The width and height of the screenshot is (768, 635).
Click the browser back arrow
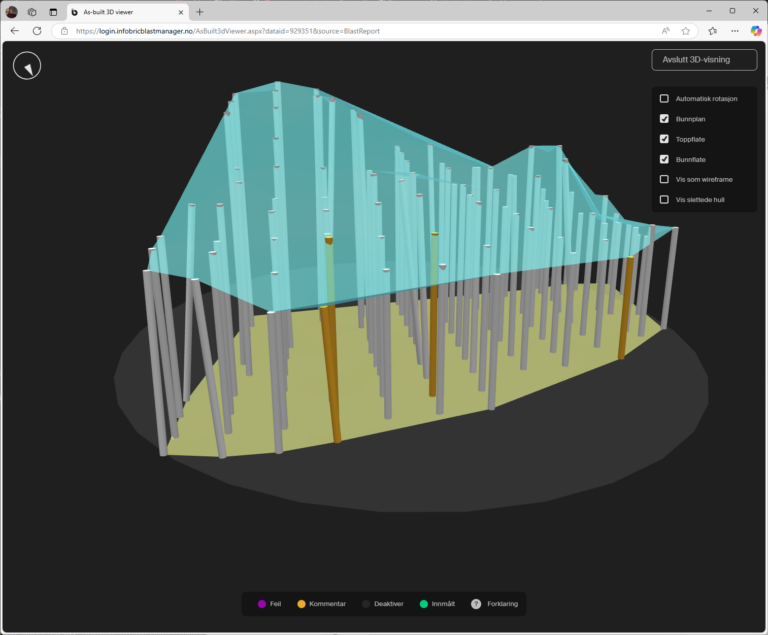point(14,31)
